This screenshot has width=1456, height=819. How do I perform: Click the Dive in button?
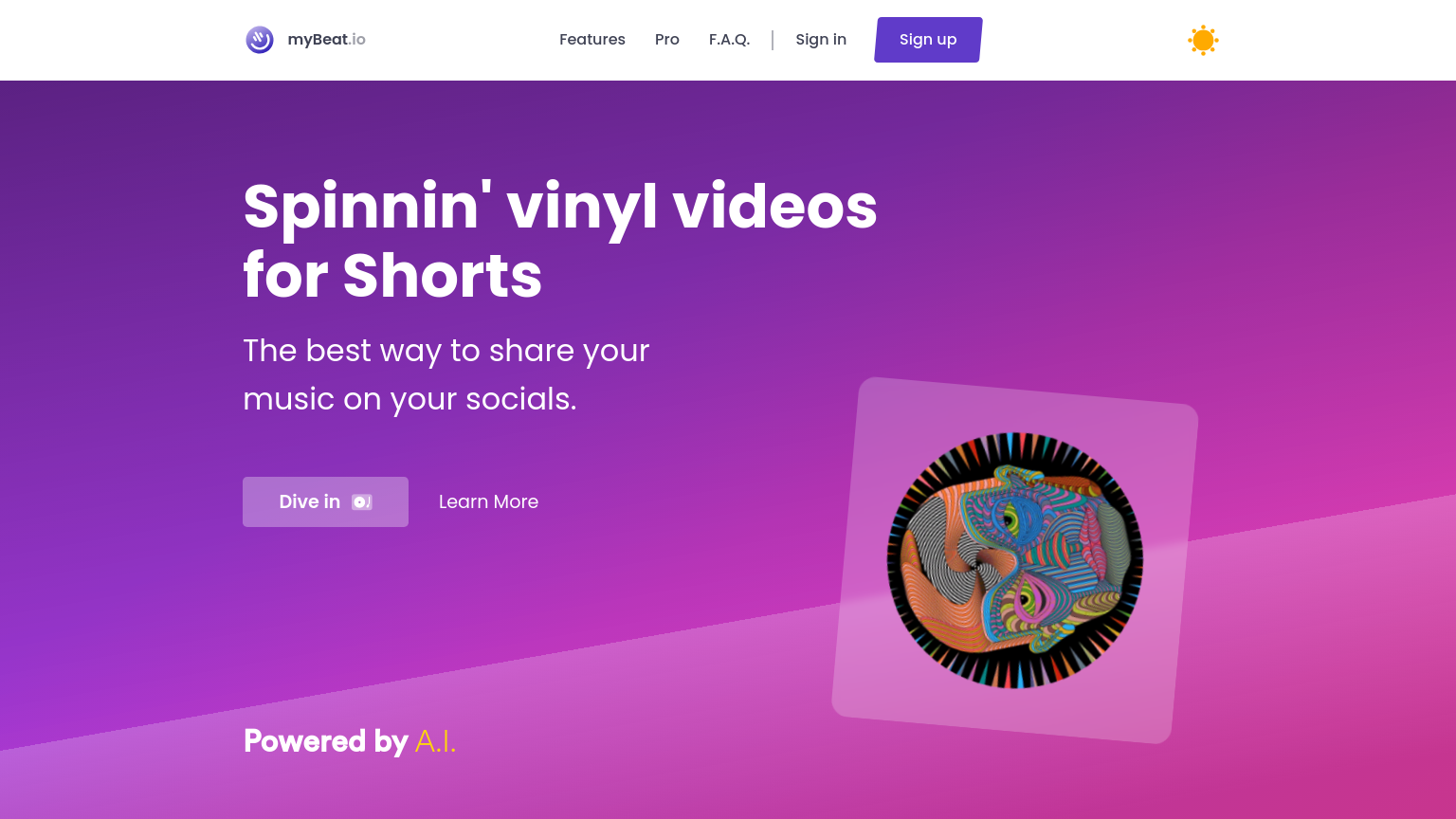(325, 501)
